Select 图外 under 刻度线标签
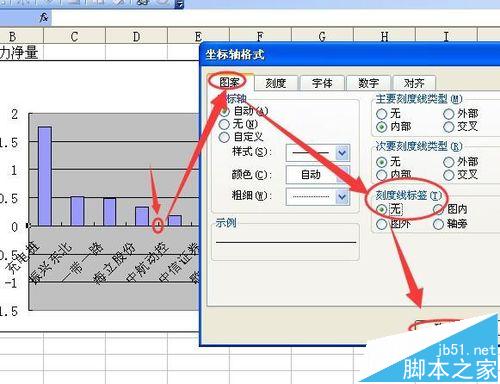The image size is (500, 384). [382, 224]
